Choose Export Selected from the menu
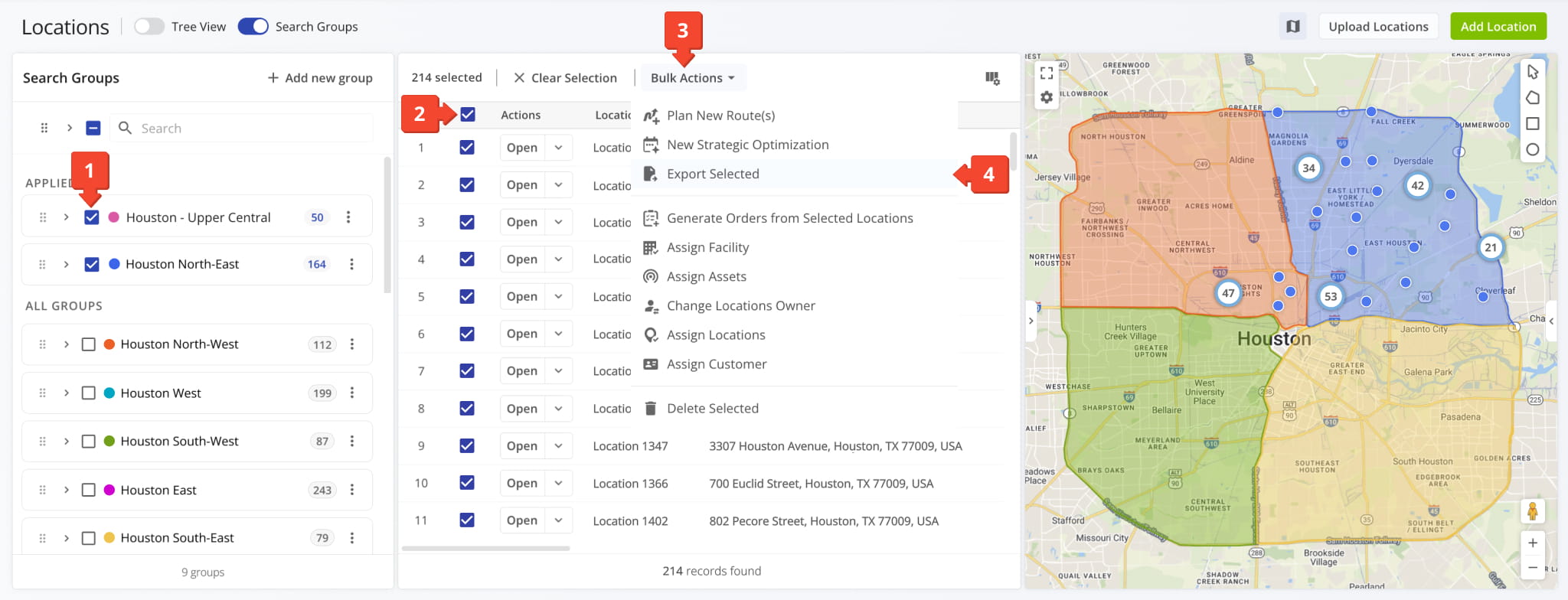 (x=795, y=174)
